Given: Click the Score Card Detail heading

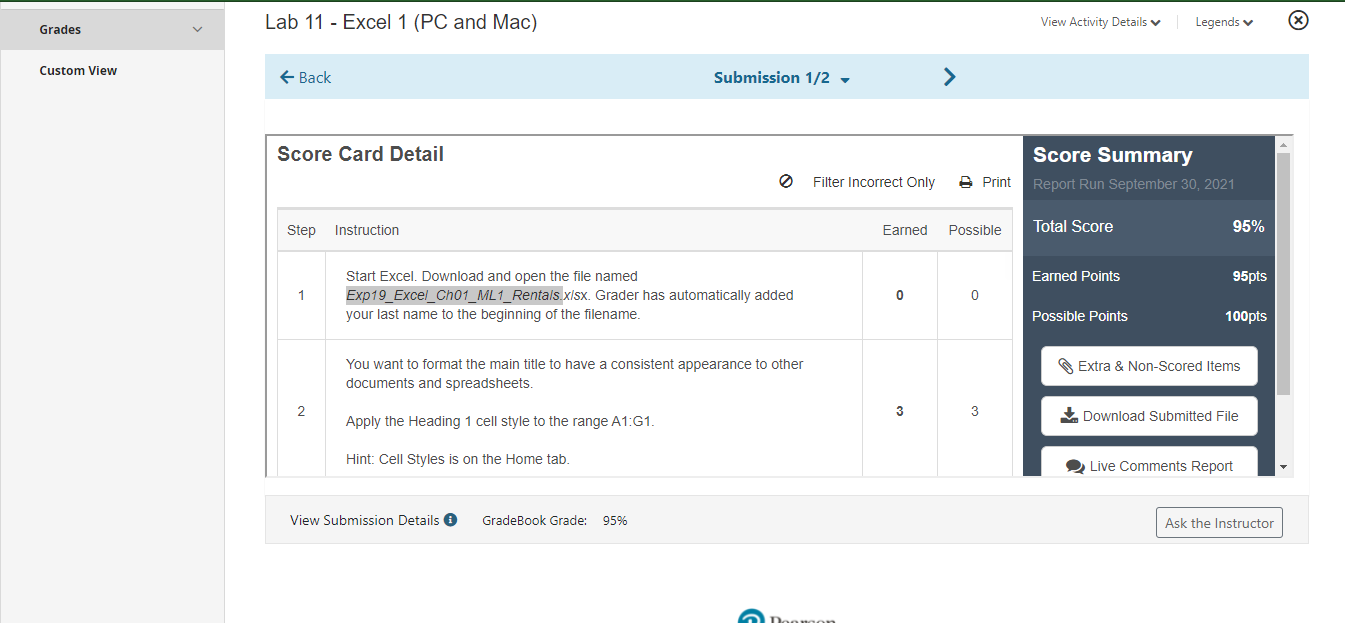Looking at the screenshot, I should (360, 154).
